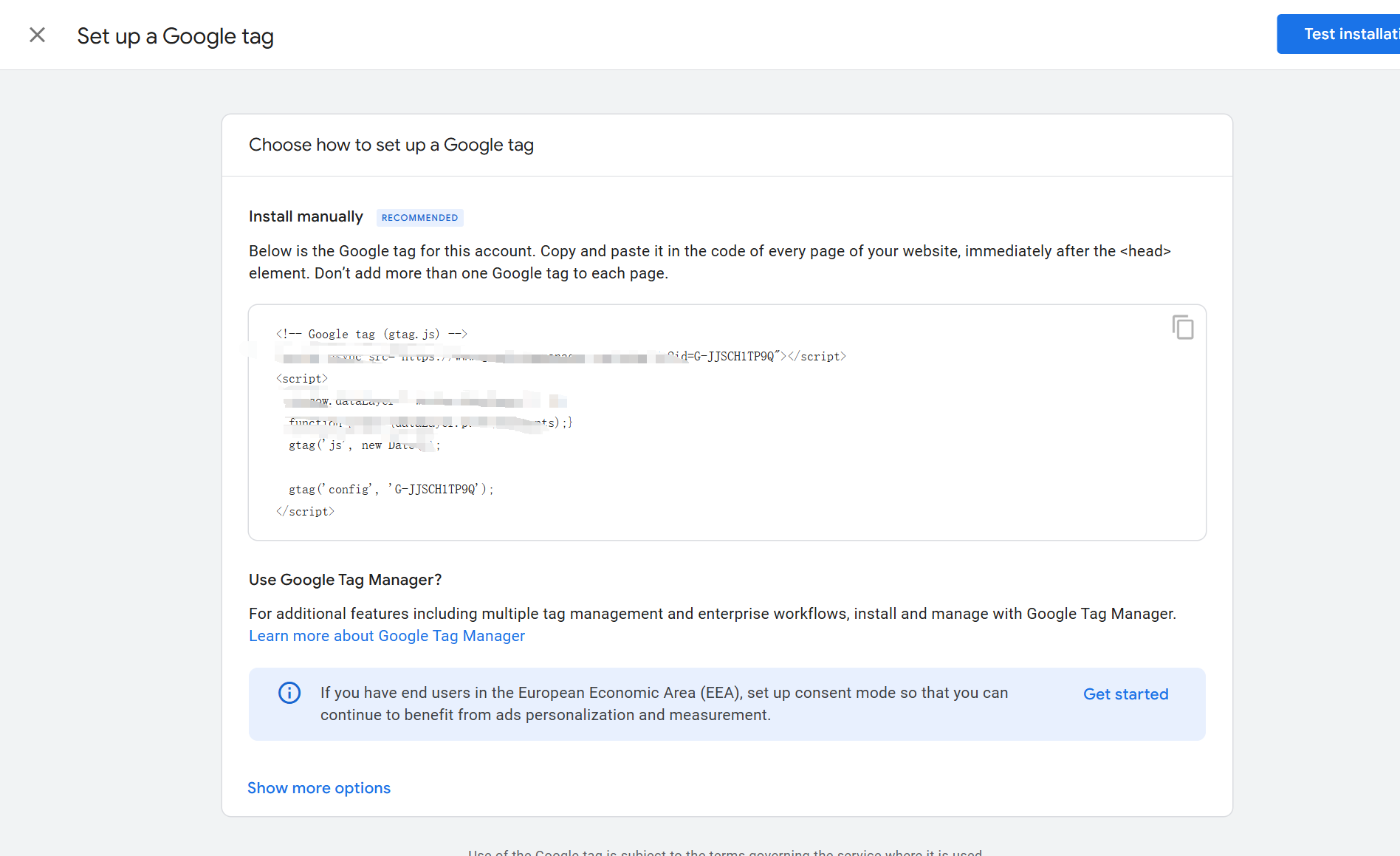Click the RECOMMENDED badge next to Install manually
Image resolution: width=1400 pixels, height=856 pixels.
[x=419, y=217]
